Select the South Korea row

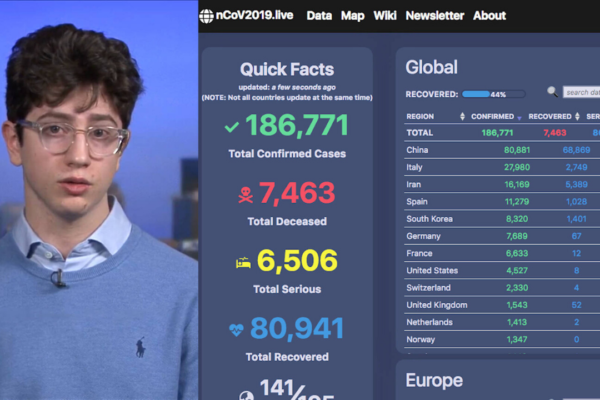502,219
